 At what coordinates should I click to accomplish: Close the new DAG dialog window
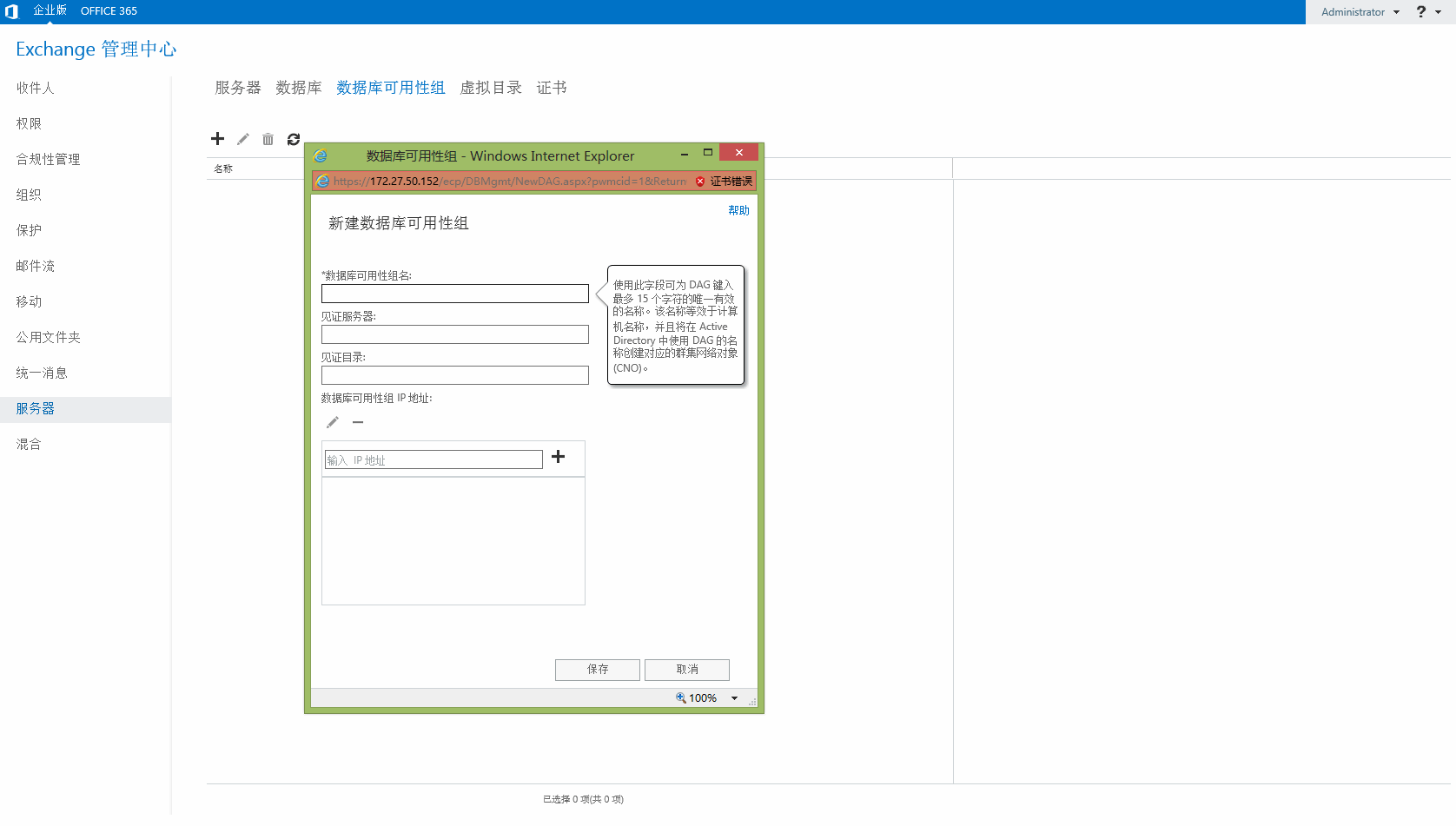(739, 153)
